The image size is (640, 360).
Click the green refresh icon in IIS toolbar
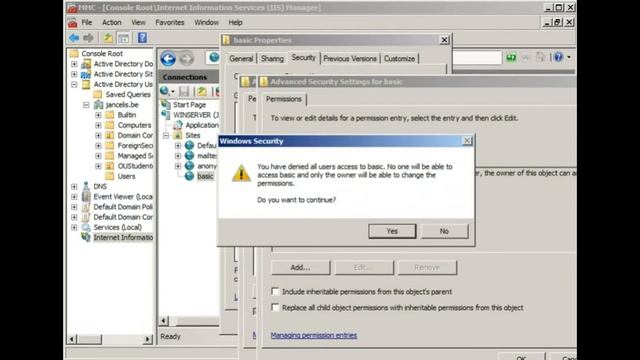tap(511, 58)
